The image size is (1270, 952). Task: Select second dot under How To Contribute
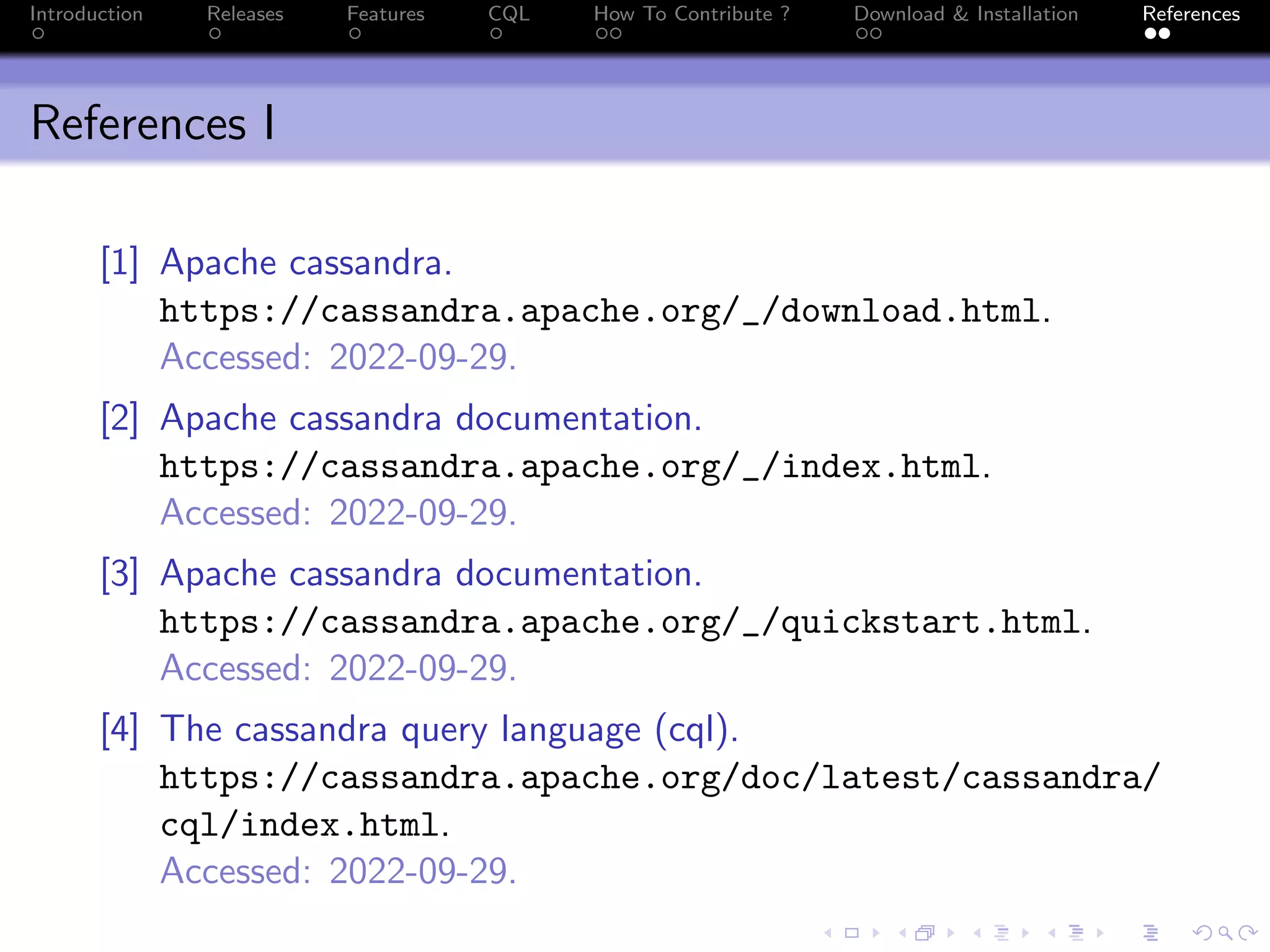point(615,33)
